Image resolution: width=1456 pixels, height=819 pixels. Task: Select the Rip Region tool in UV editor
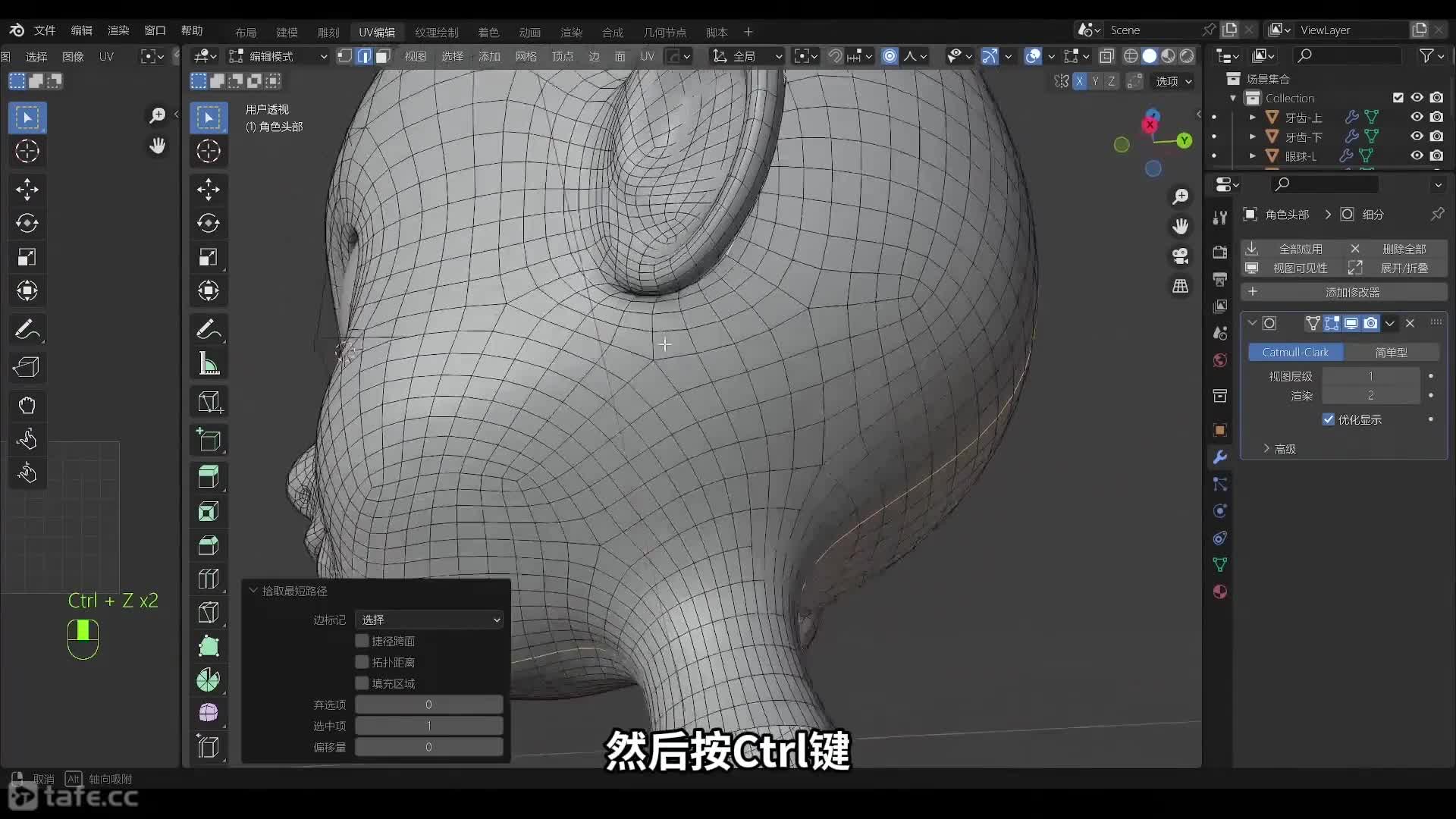[27, 367]
